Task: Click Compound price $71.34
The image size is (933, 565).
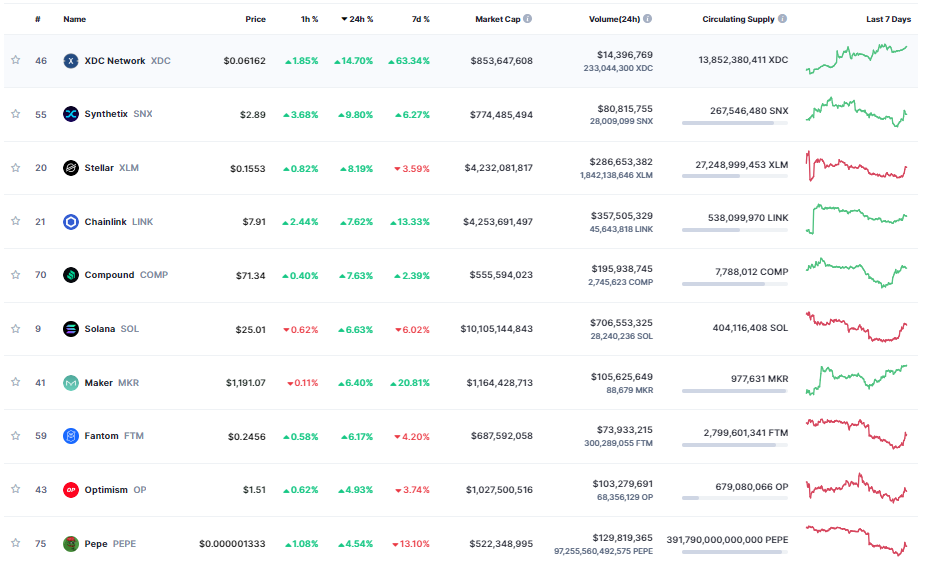Action: point(251,276)
